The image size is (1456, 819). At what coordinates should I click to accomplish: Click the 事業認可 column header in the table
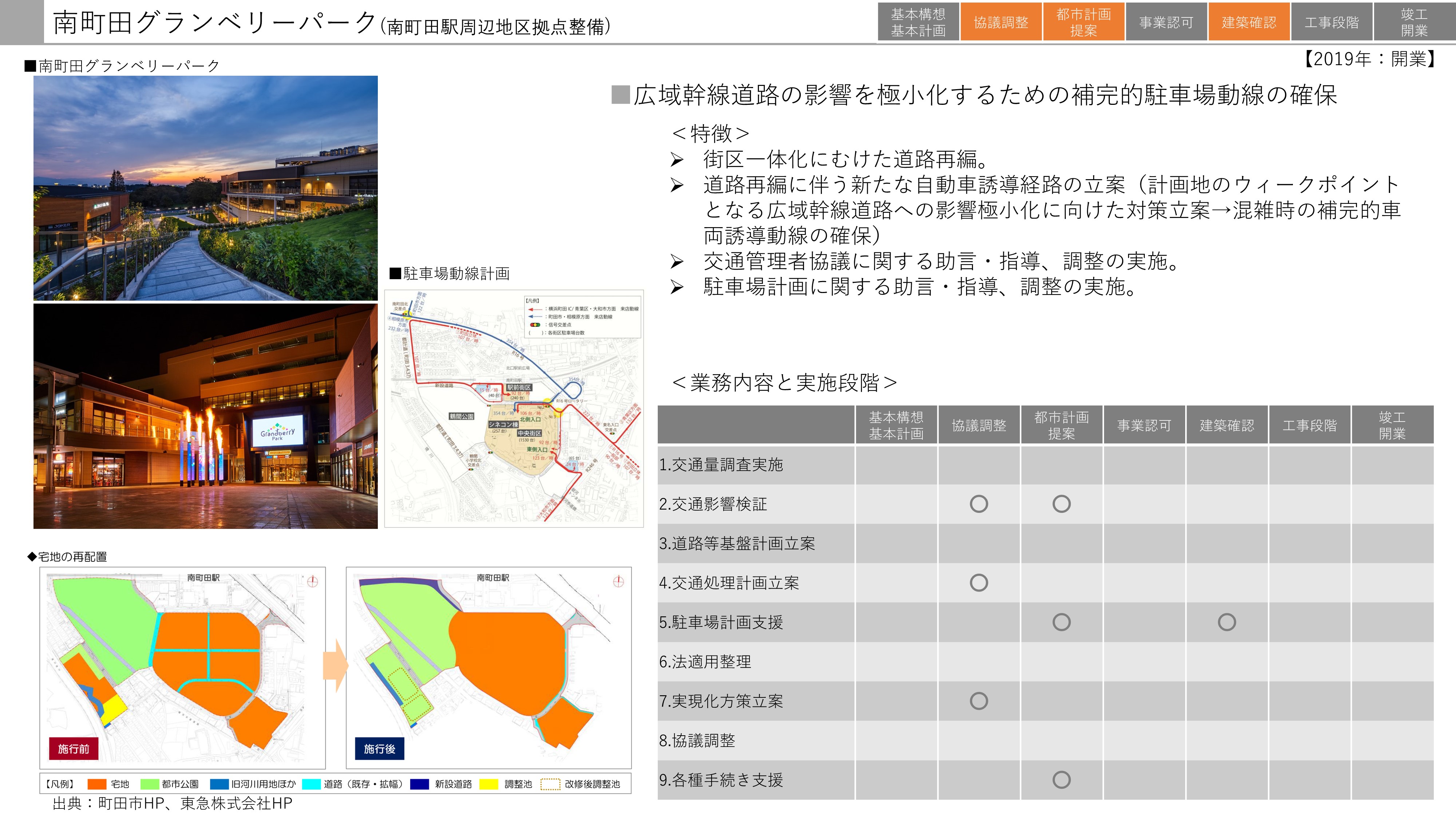(x=1144, y=425)
